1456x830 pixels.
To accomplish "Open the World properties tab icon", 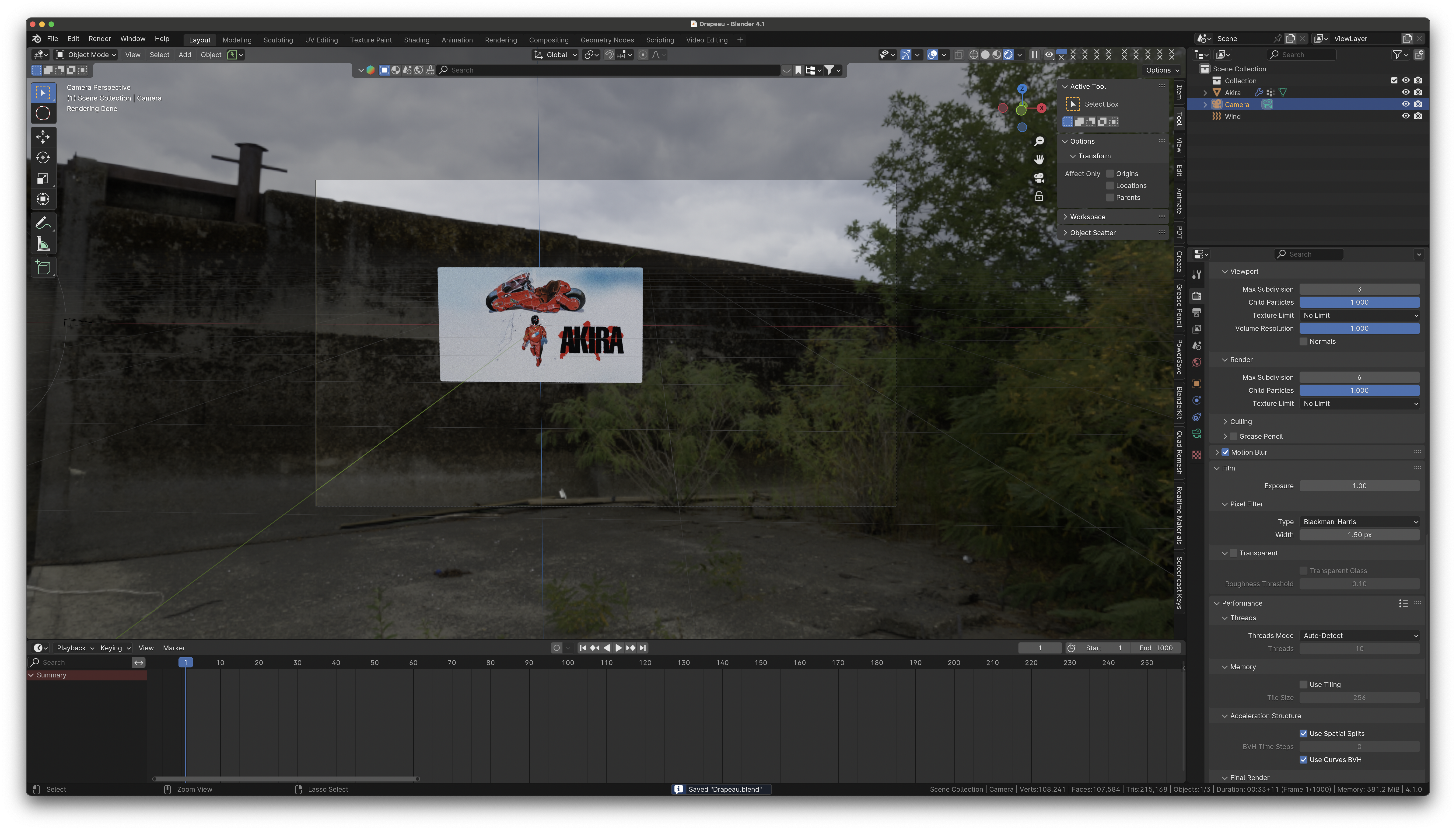I will tap(1197, 363).
